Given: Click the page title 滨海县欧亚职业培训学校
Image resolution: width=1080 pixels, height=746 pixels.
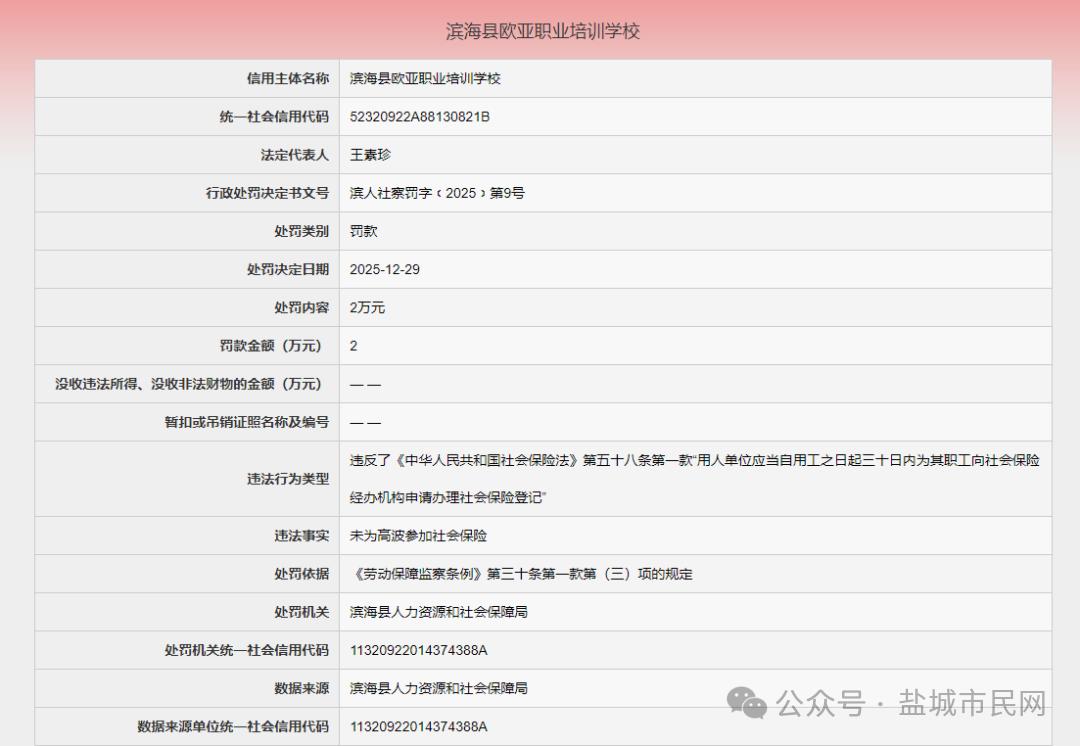Looking at the screenshot, I should 540,31.
